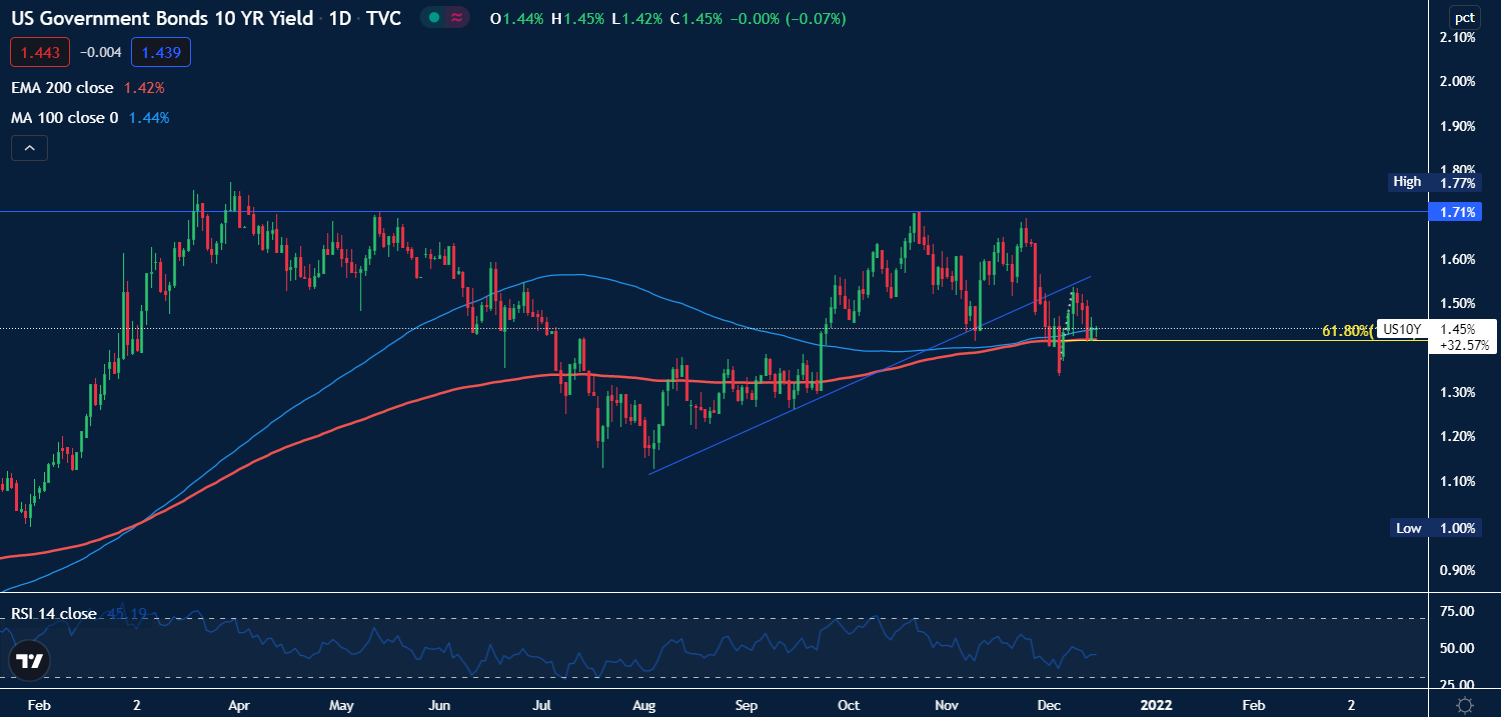Click the red sell price 1.443 button

coord(39,52)
